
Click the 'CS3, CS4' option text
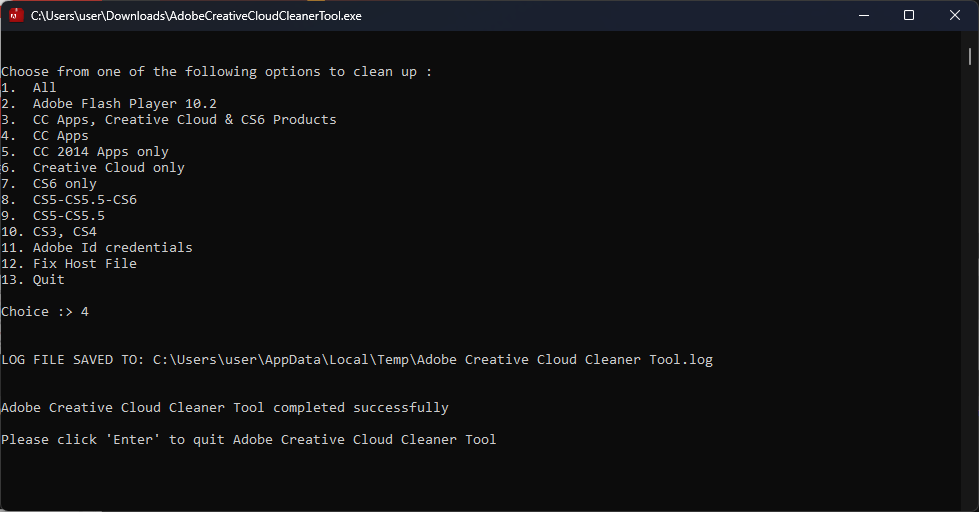pos(65,232)
